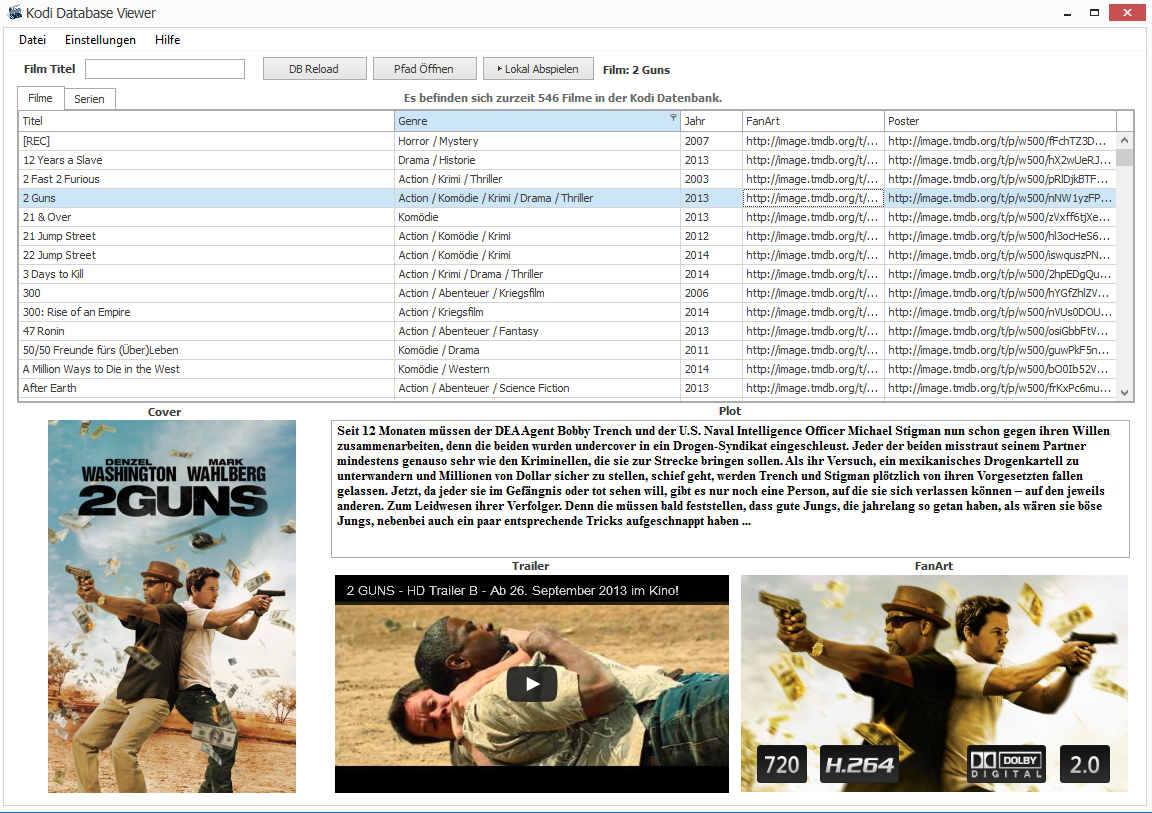Click the Poster URL for [REC]
This screenshot has width=1152, height=813.
(x=1000, y=141)
